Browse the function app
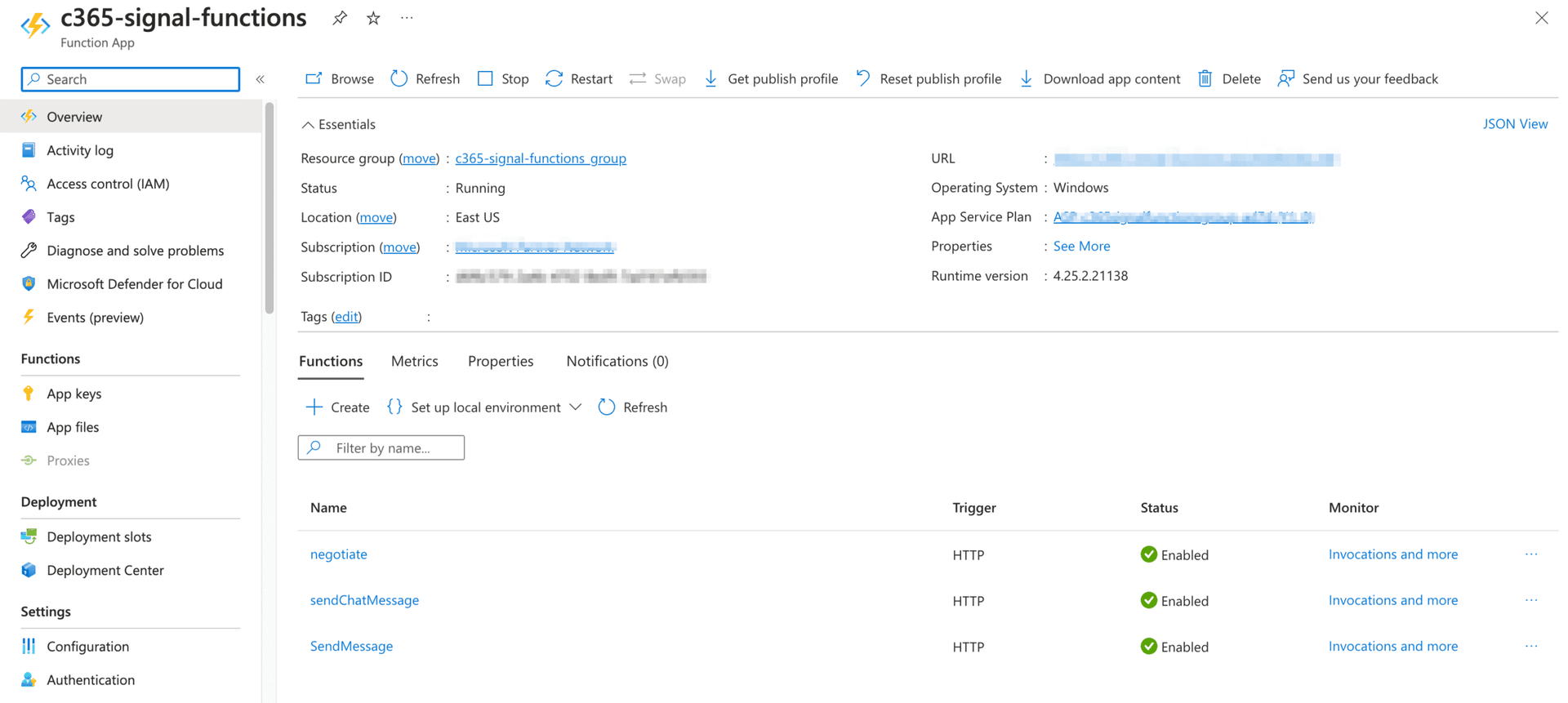 click(340, 78)
